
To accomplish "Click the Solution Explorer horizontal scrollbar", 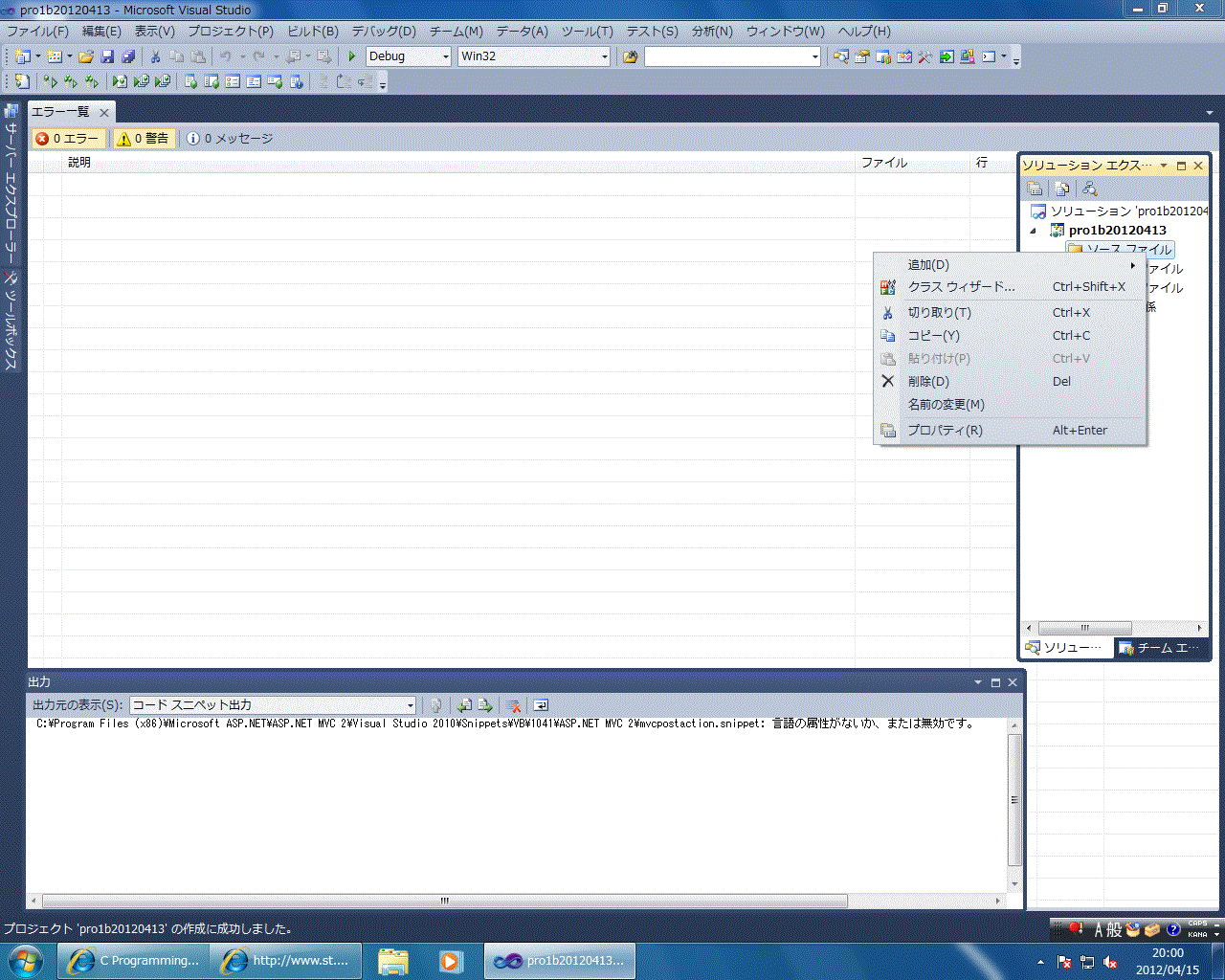I will tap(1084, 628).
